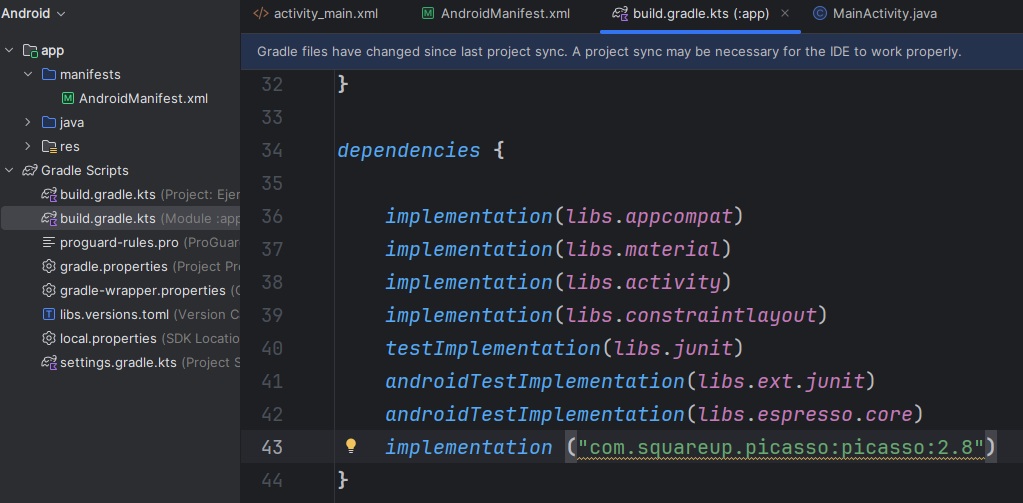Click the AndroidManifest.xml tab icon
1023x503 pixels.
(428, 14)
